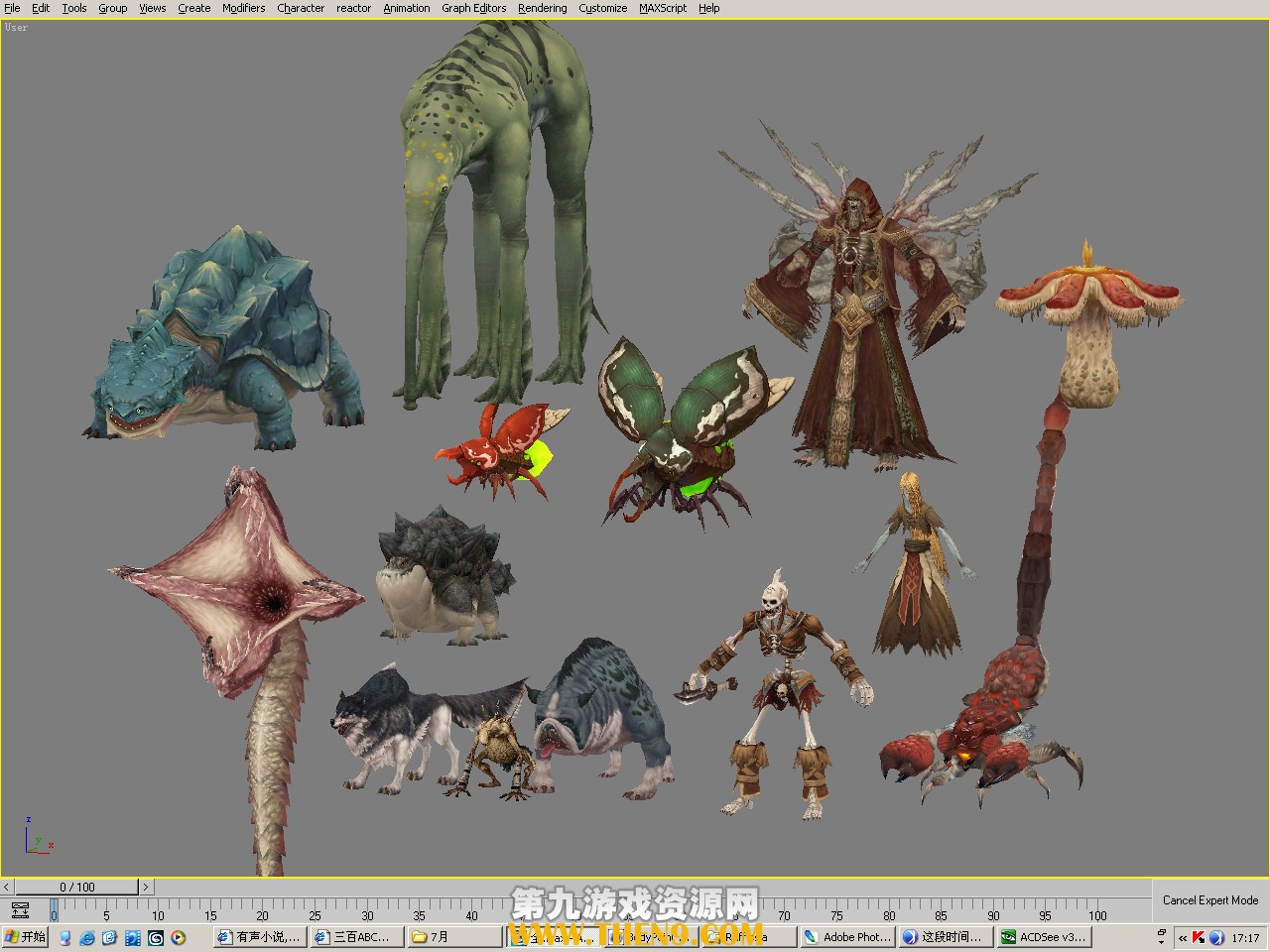The width and height of the screenshot is (1270, 952).
Task: Click the Internet Explorer quick launch icon
Action: [87, 937]
